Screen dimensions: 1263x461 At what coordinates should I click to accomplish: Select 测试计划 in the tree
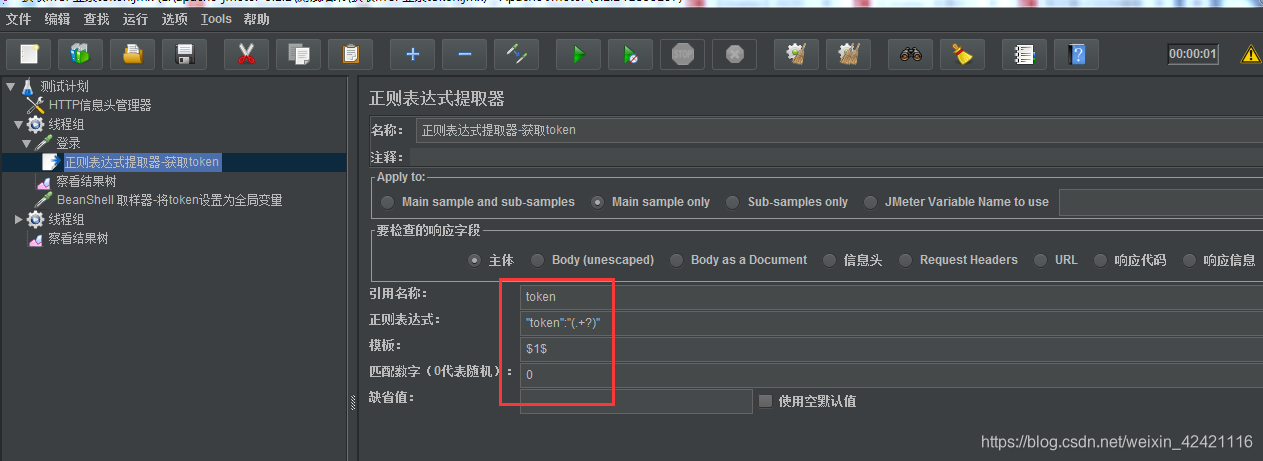click(x=64, y=86)
